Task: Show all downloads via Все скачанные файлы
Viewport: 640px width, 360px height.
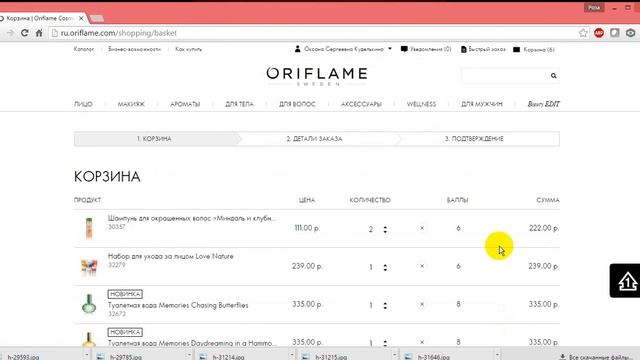Action: pyautogui.click(x=596, y=357)
